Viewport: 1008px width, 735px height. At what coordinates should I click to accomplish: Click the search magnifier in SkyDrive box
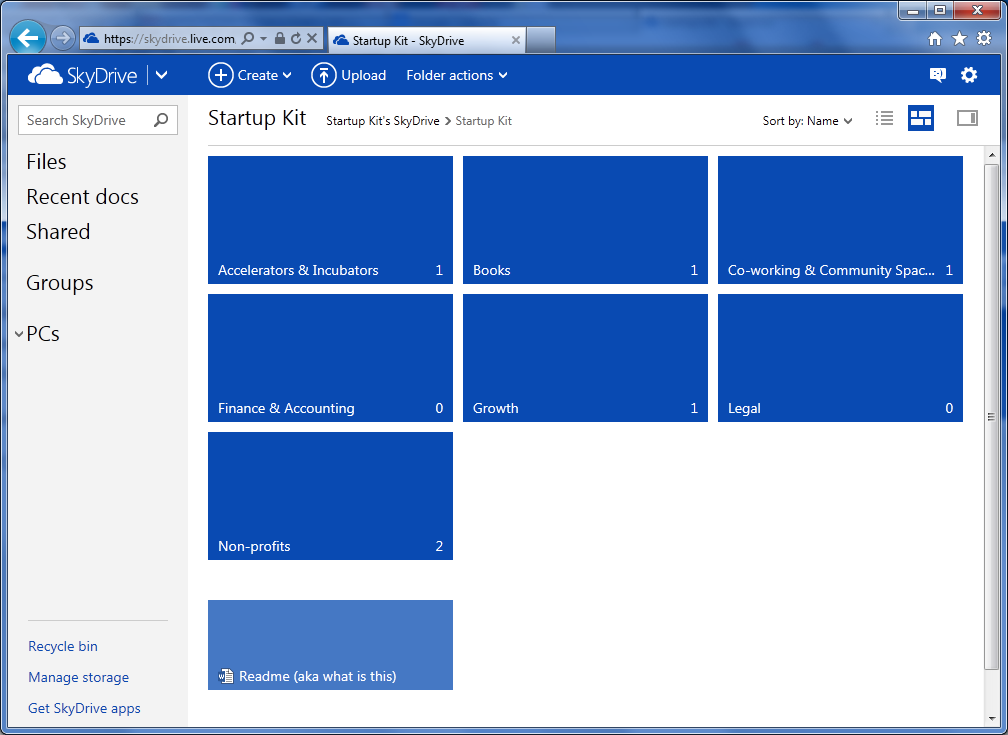(x=161, y=120)
